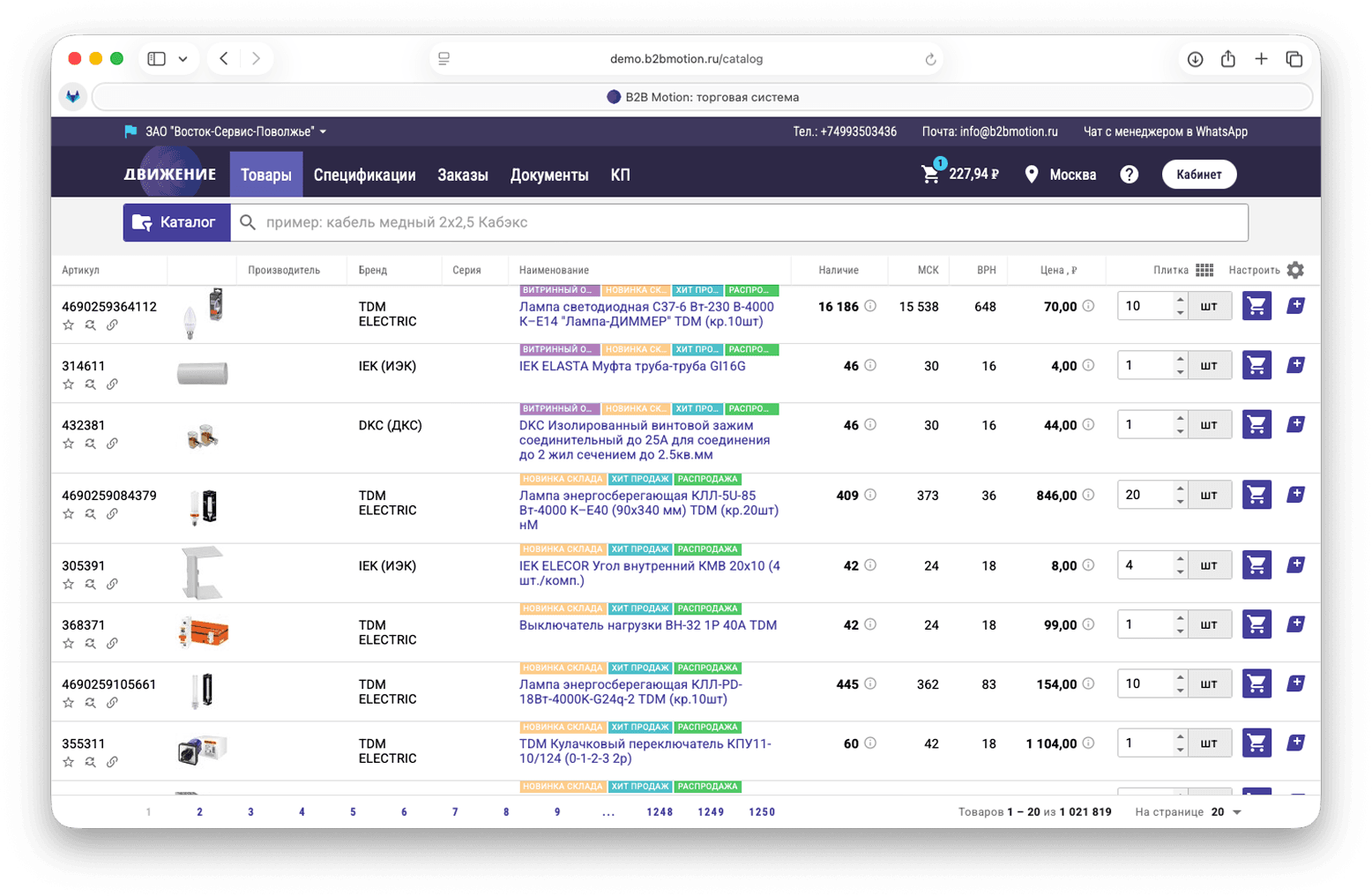Image resolution: width=1372 pixels, height=896 pixels.
Task: Open items per page dropdown
Action: point(1227,812)
